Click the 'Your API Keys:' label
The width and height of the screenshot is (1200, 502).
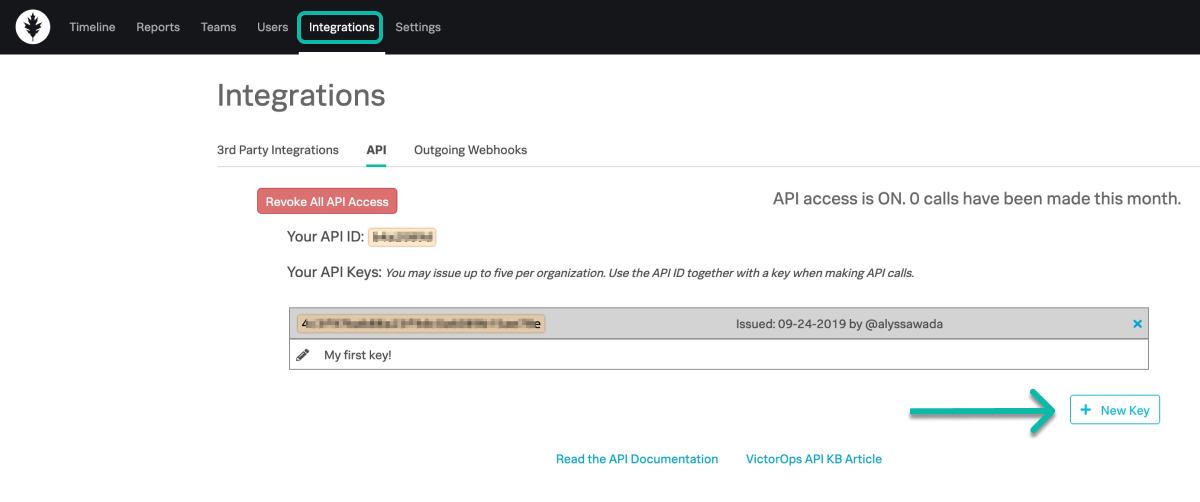[334, 271]
